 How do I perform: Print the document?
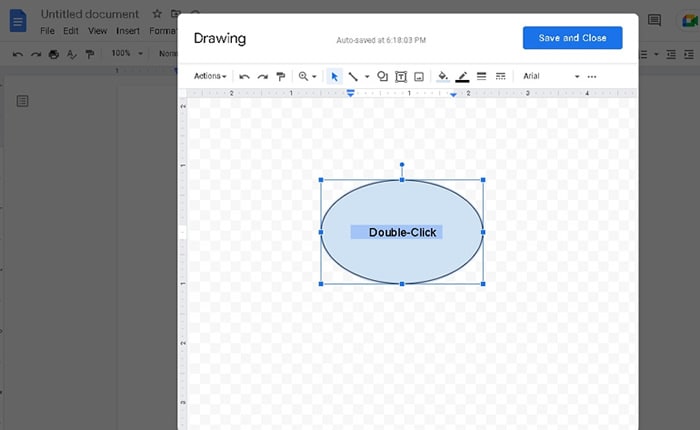tap(54, 54)
